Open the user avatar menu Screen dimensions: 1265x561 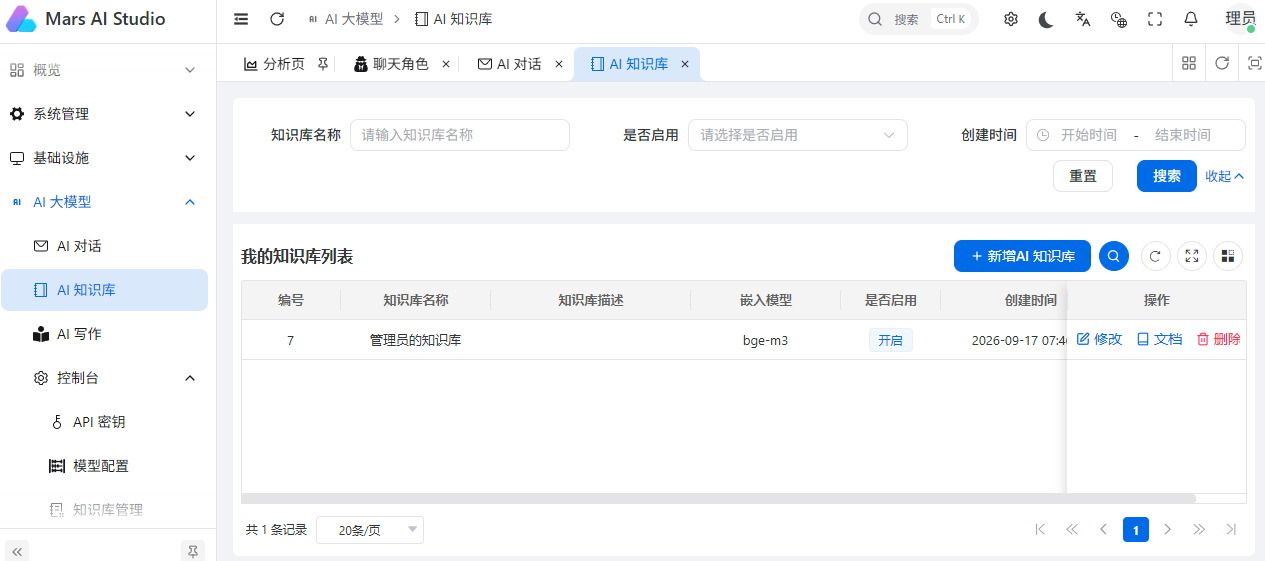[1240, 19]
